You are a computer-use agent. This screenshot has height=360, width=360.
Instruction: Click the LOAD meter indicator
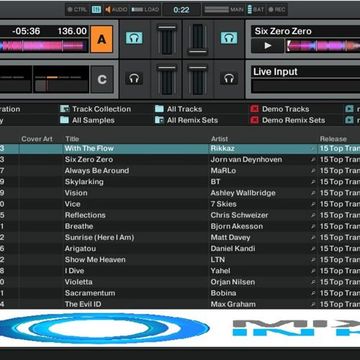coord(145,10)
